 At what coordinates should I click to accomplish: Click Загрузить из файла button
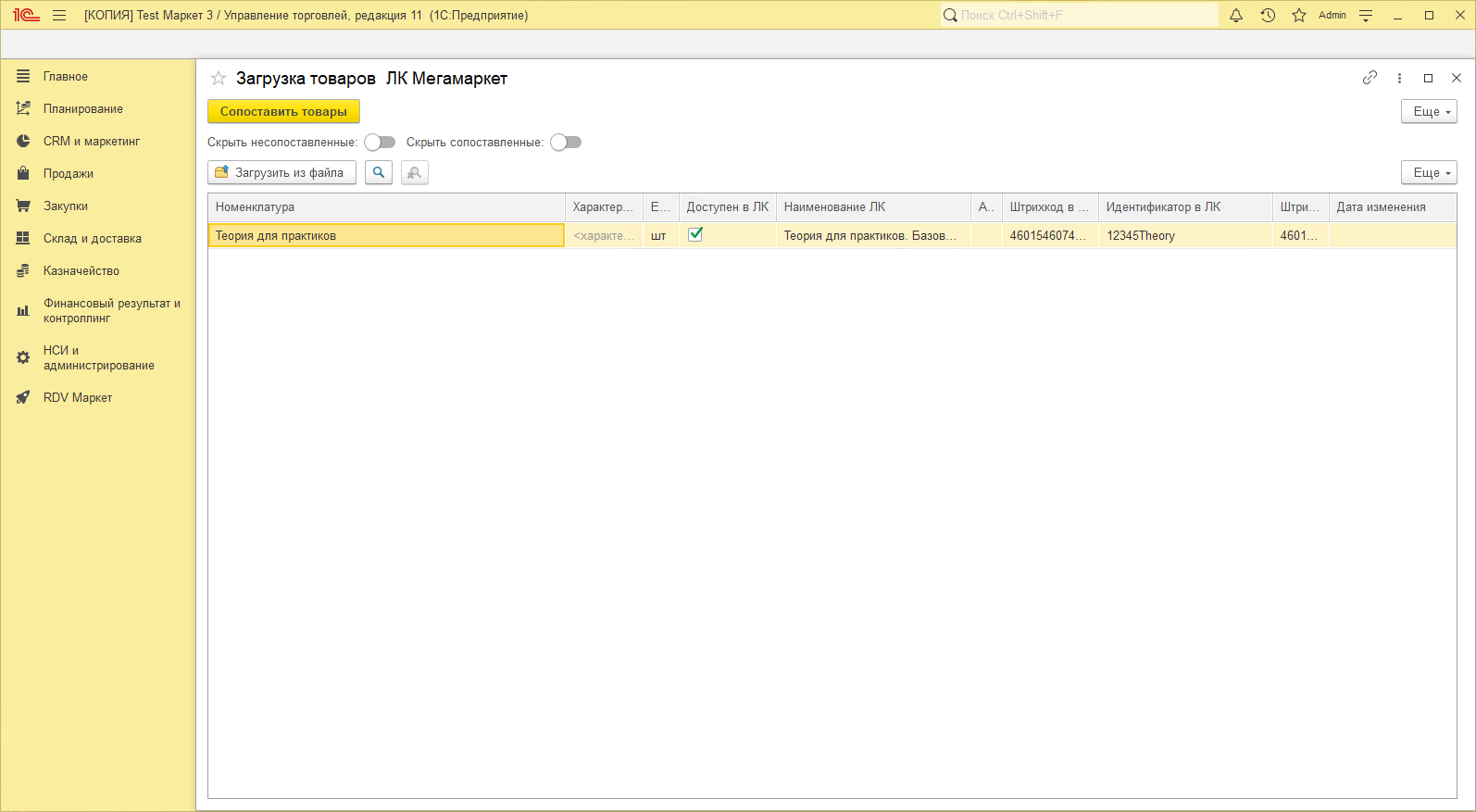point(281,172)
